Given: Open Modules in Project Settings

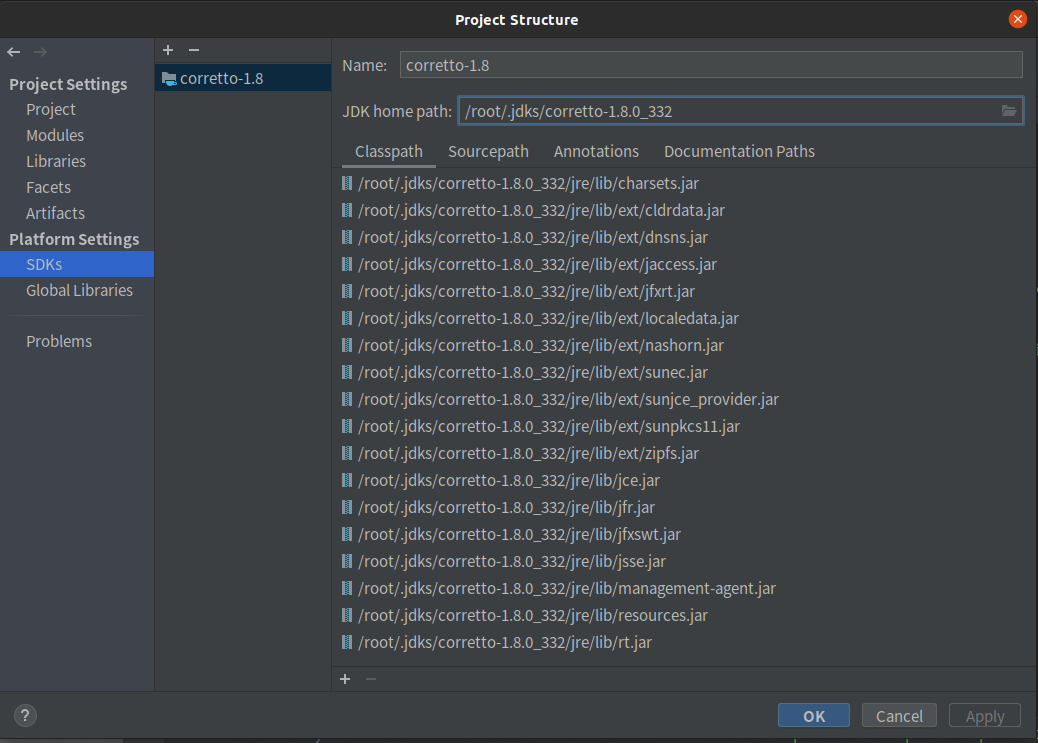Looking at the screenshot, I should tap(55, 135).
